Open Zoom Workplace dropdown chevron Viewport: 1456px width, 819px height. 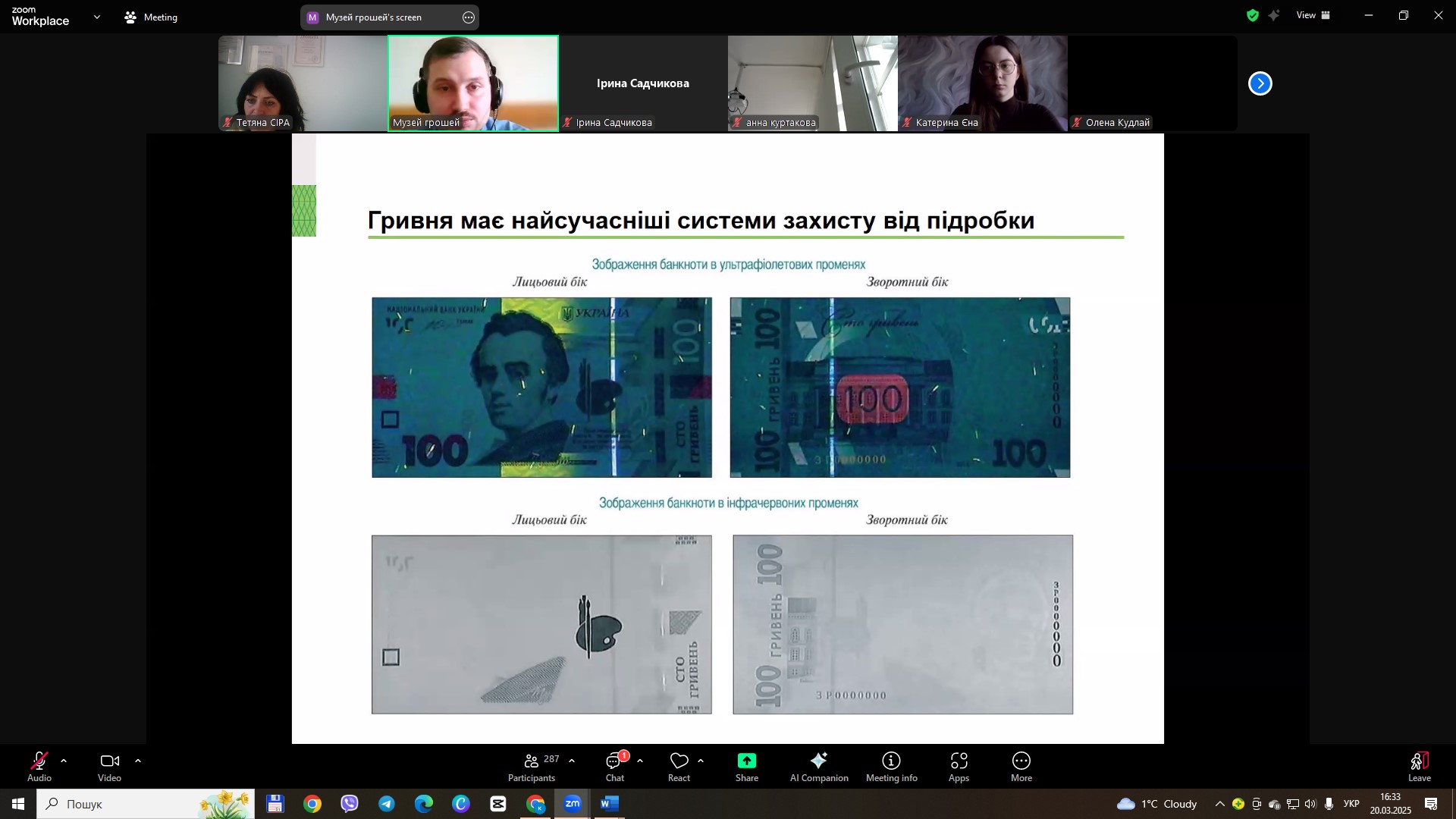click(96, 17)
